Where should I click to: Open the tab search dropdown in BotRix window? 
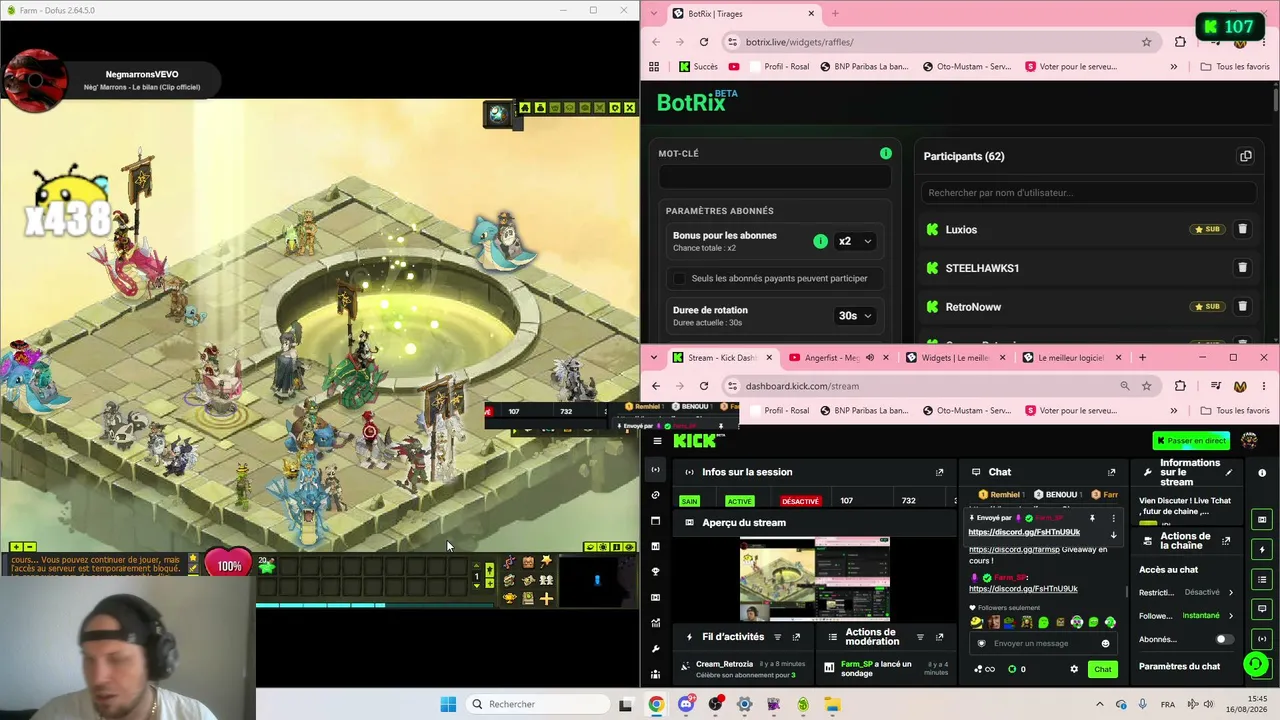click(654, 14)
